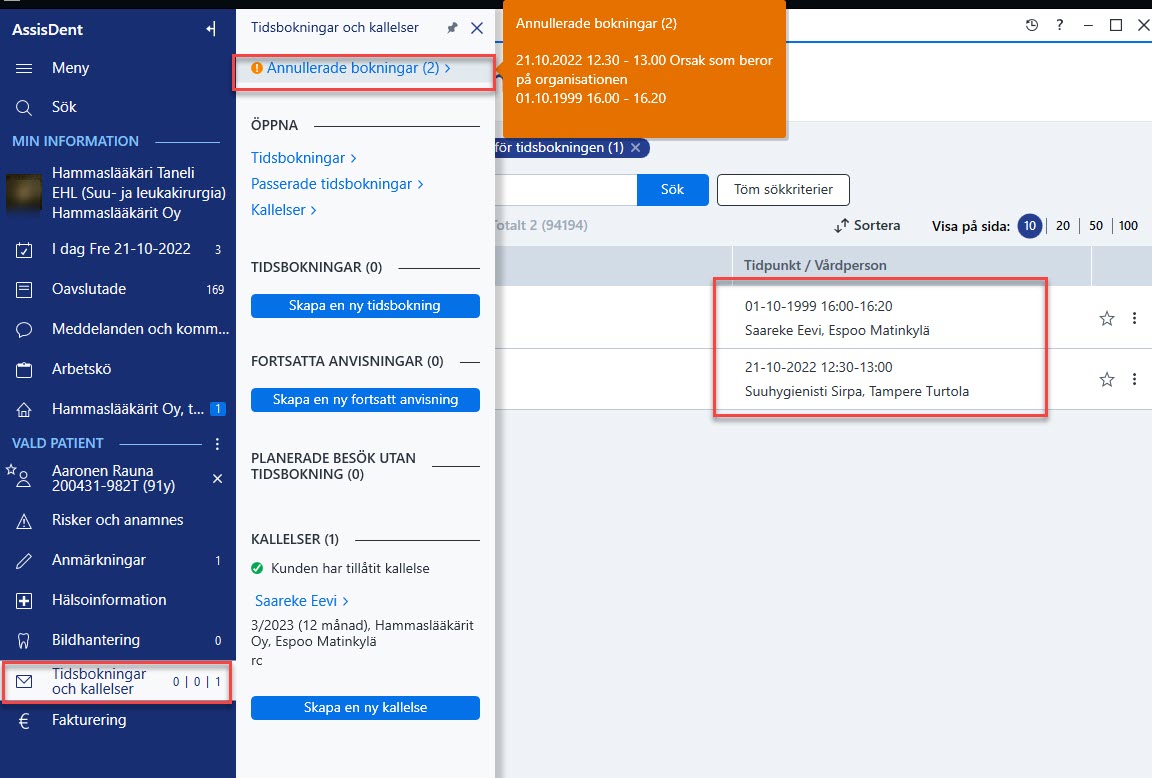The width and height of the screenshot is (1152, 778).
Task: Star the 21-10-2022 booking row
Action: click(x=1106, y=379)
